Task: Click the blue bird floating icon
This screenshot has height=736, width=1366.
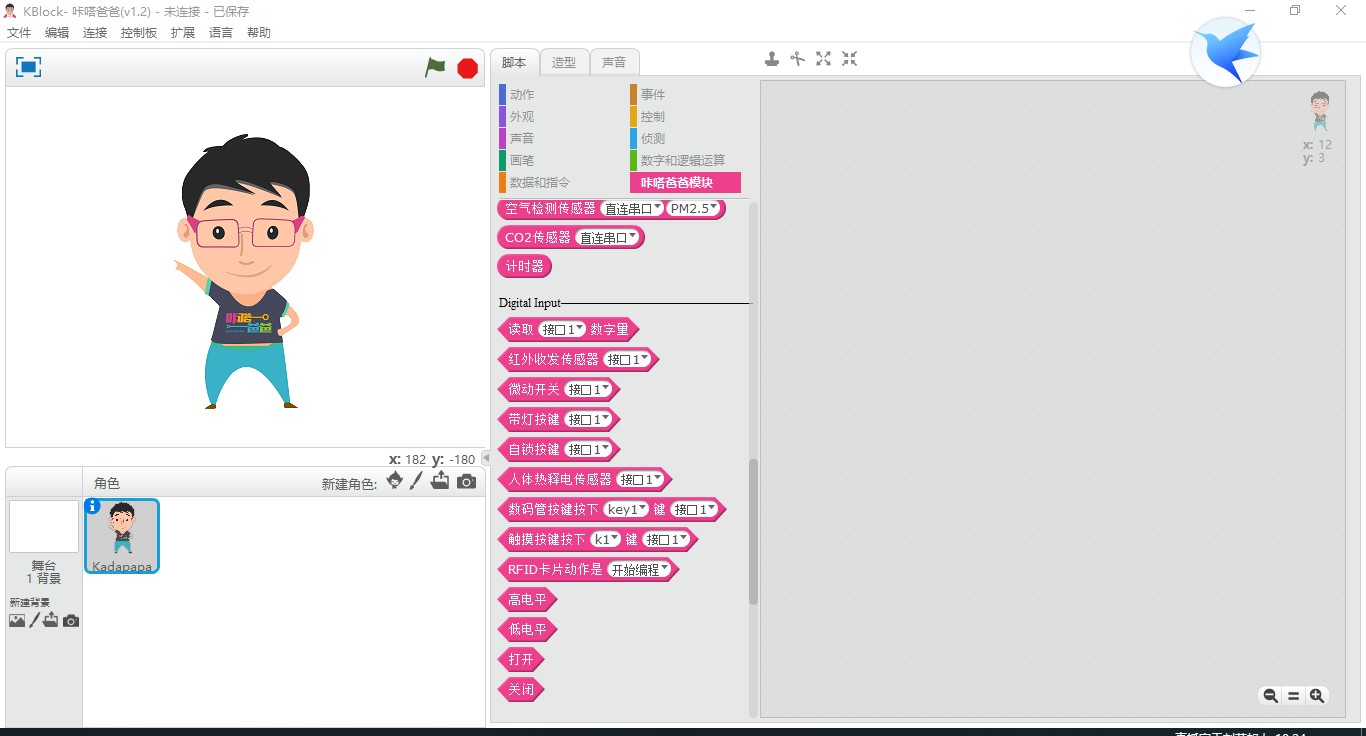Action: coord(1225,52)
